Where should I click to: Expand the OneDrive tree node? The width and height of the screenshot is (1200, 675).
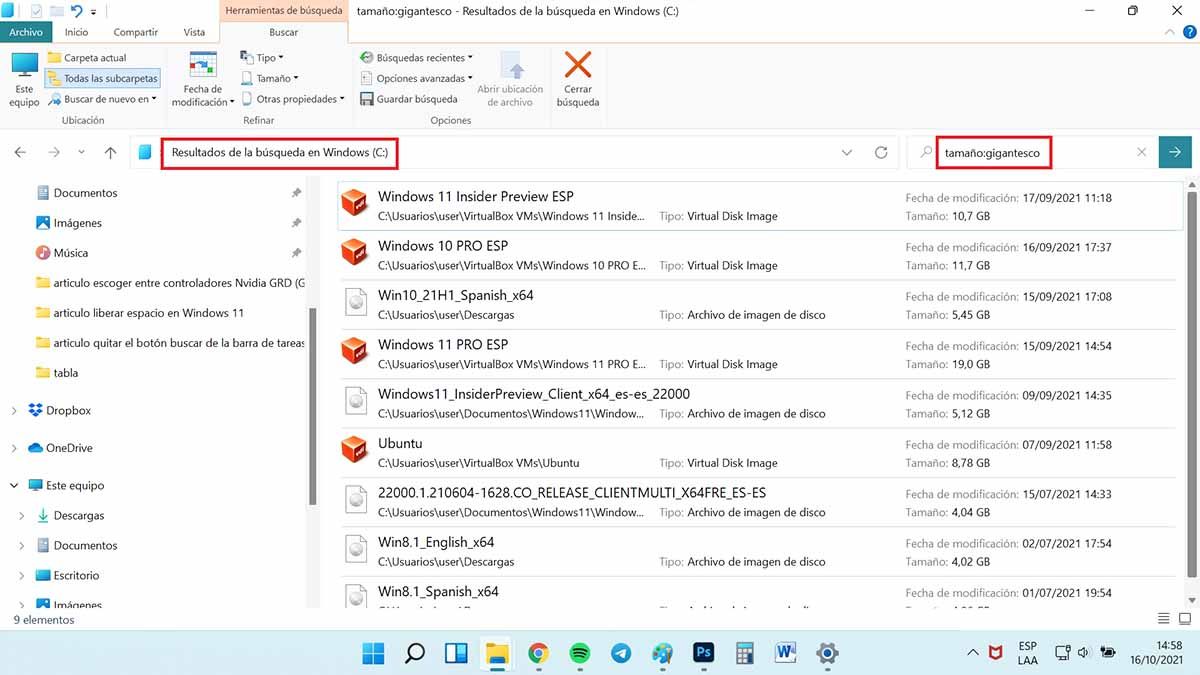click(14, 448)
